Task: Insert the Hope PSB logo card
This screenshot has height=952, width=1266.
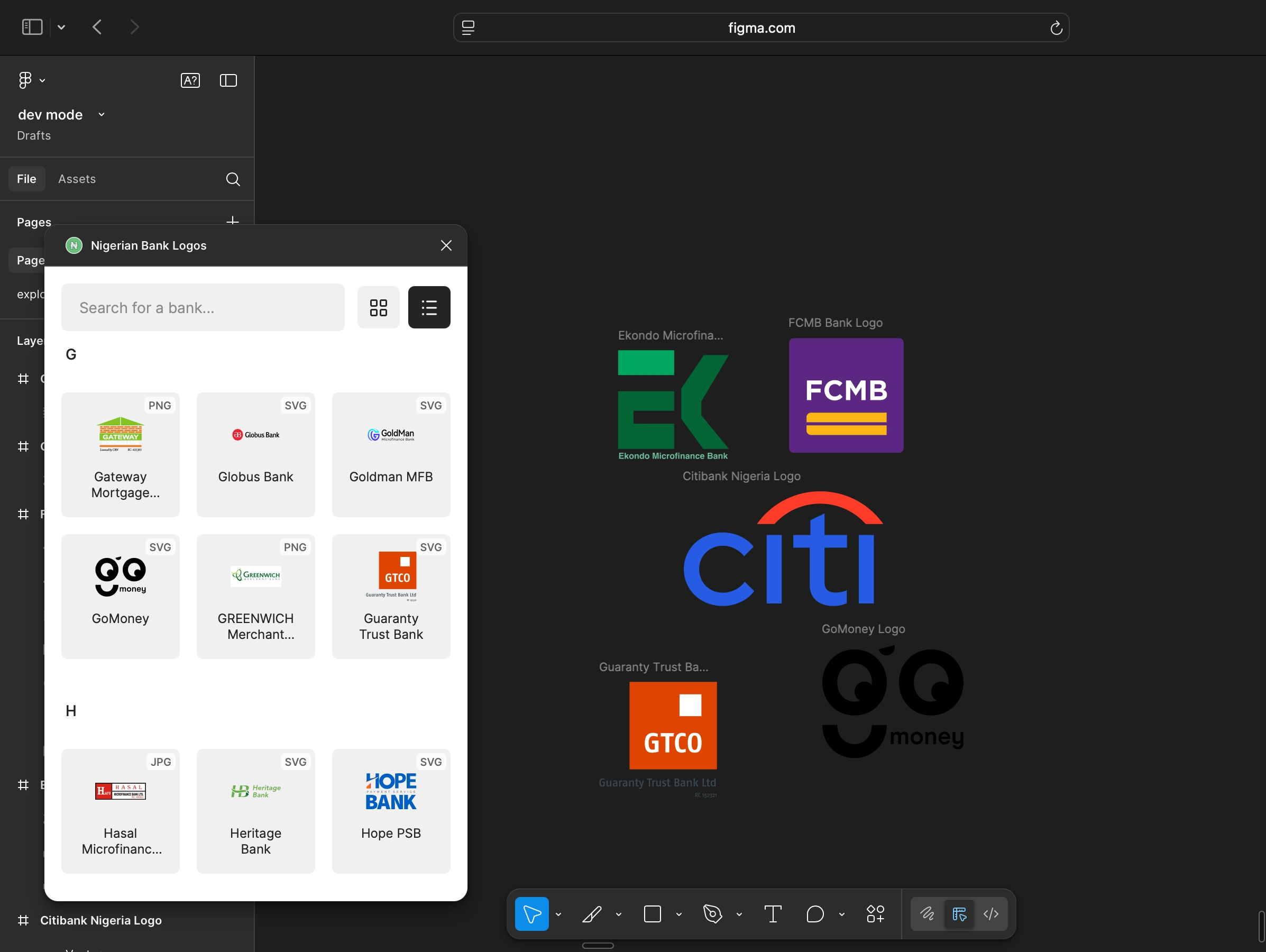Action: 391,811
